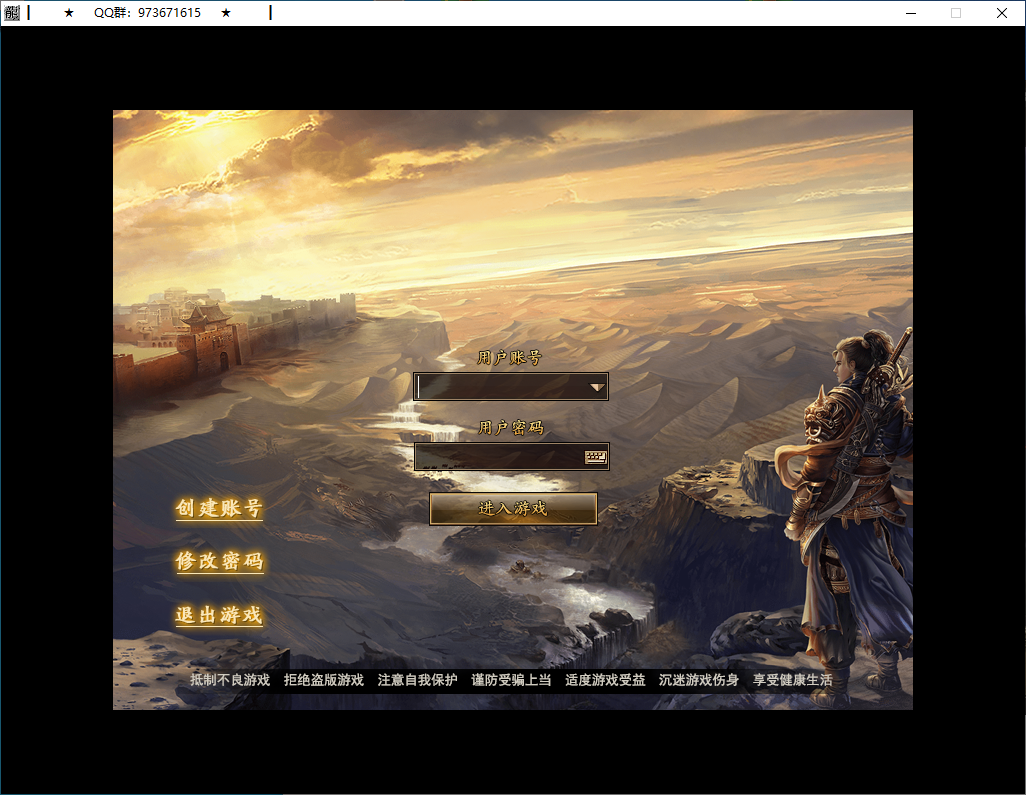
Task: Click the 用户密码 label
Action: pos(510,427)
